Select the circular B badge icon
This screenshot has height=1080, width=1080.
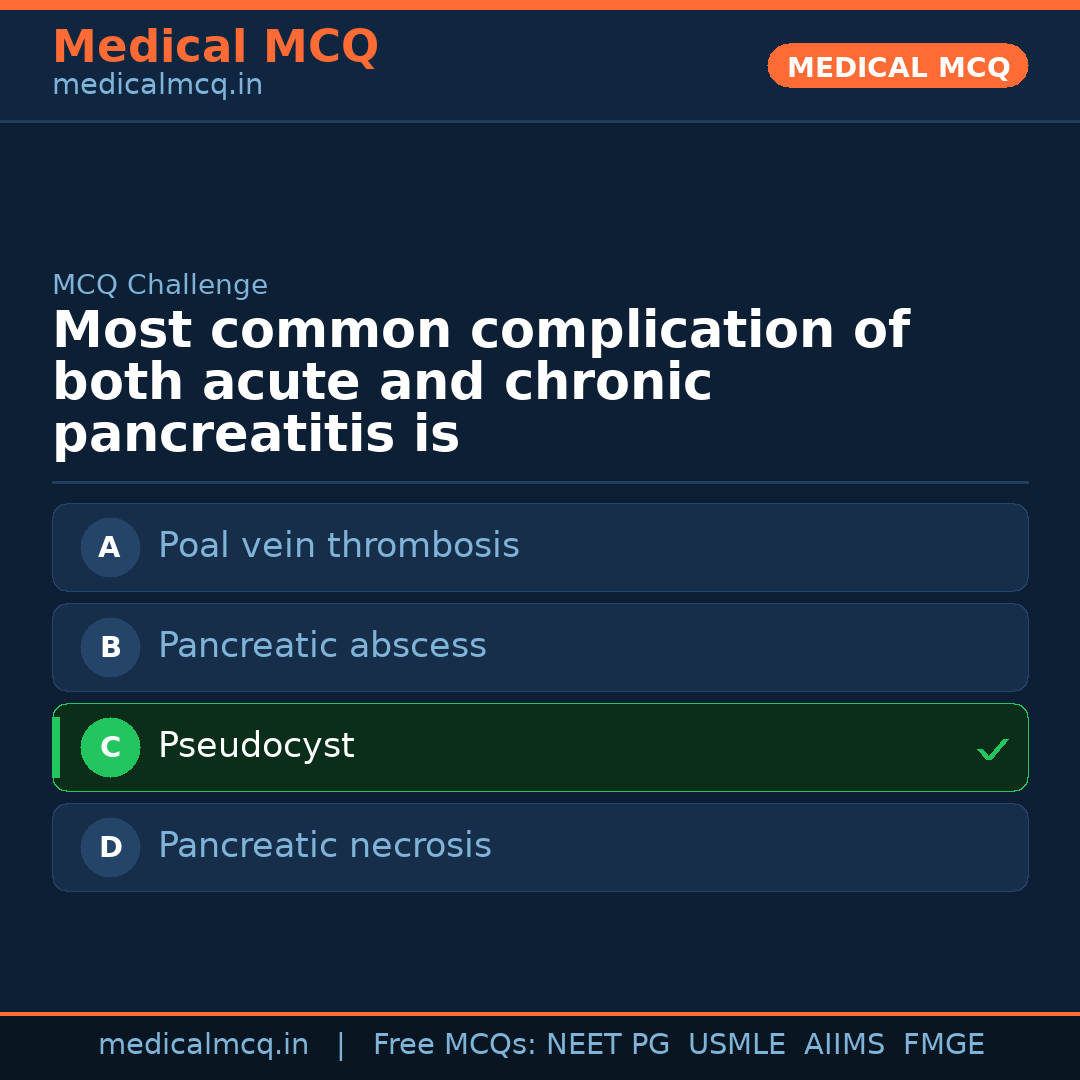(x=110, y=647)
